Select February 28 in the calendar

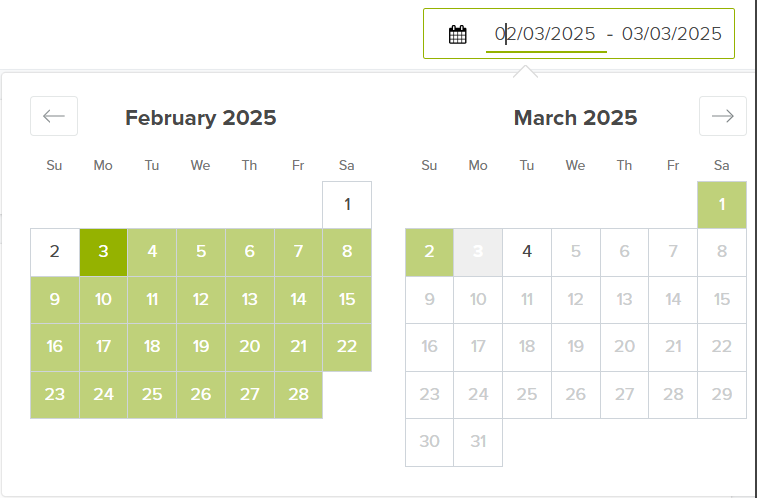[298, 394]
